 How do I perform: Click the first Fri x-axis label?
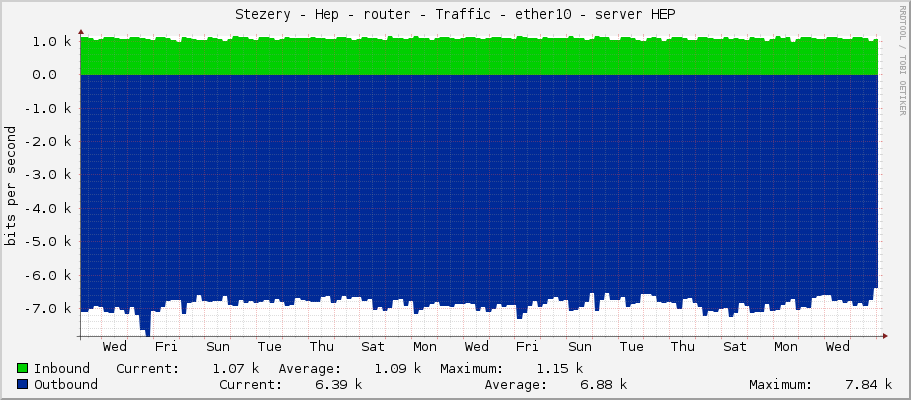point(166,347)
